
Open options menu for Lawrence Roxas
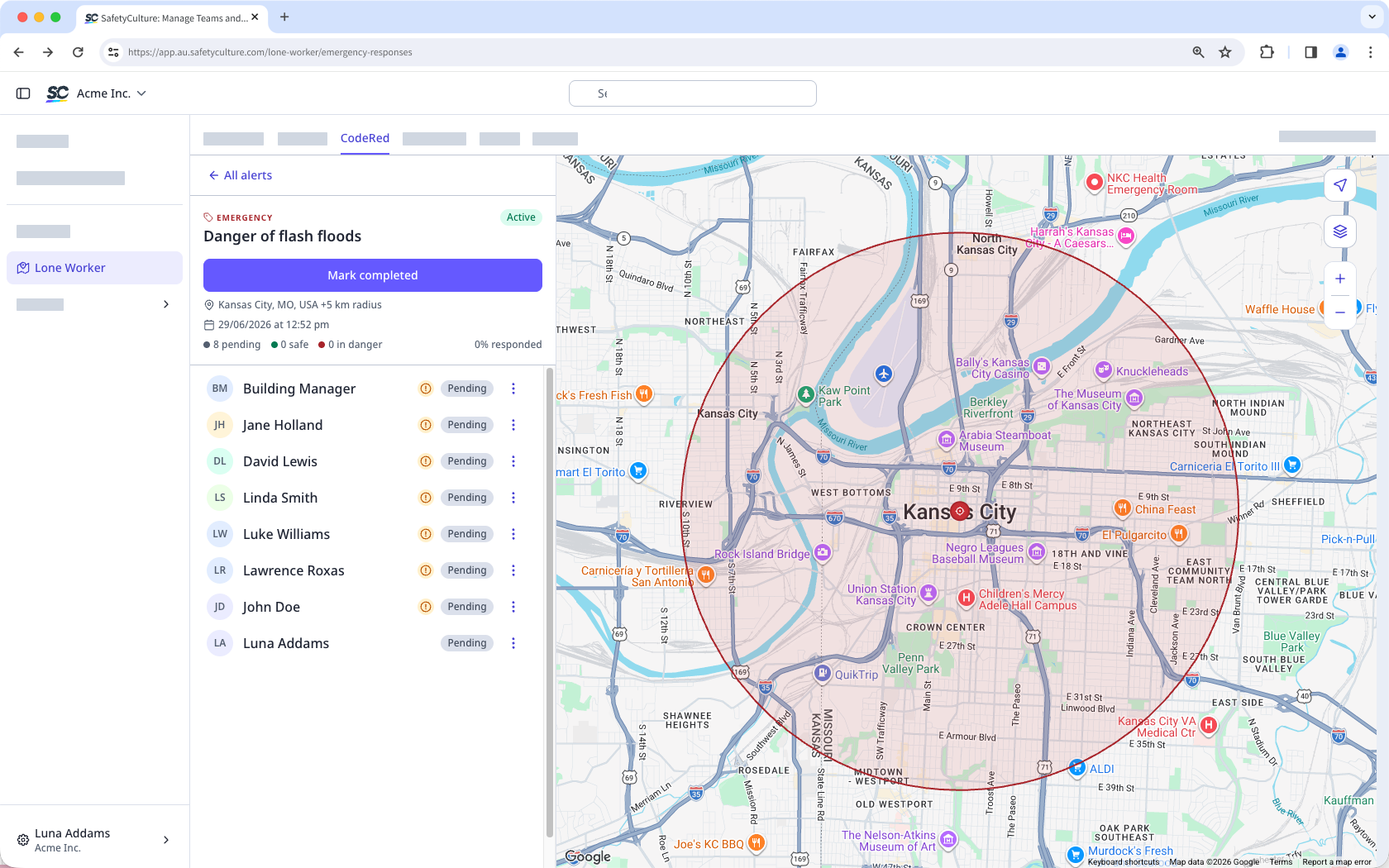pos(513,570)
